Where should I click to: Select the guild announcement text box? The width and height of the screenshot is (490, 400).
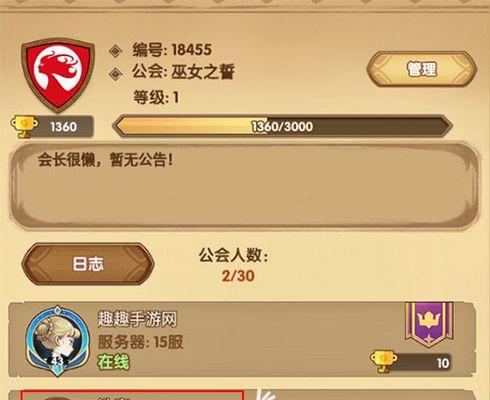tap(245, 185)
